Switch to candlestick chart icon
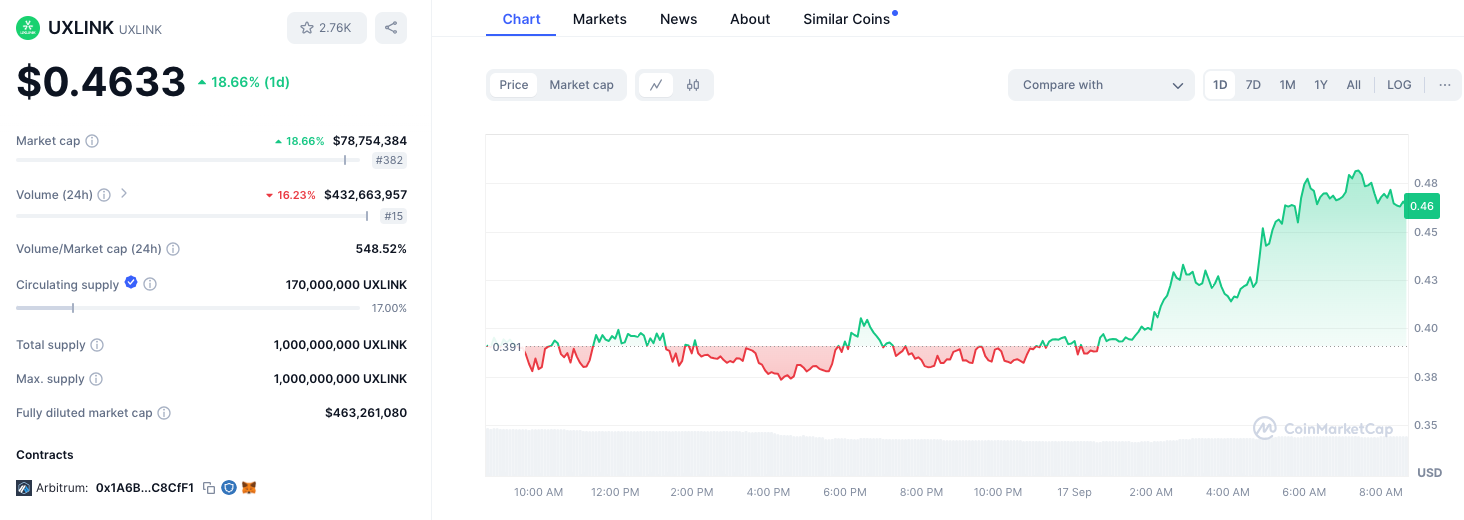The height and width of the screenshot is (520, 1464). pos(693,85)
